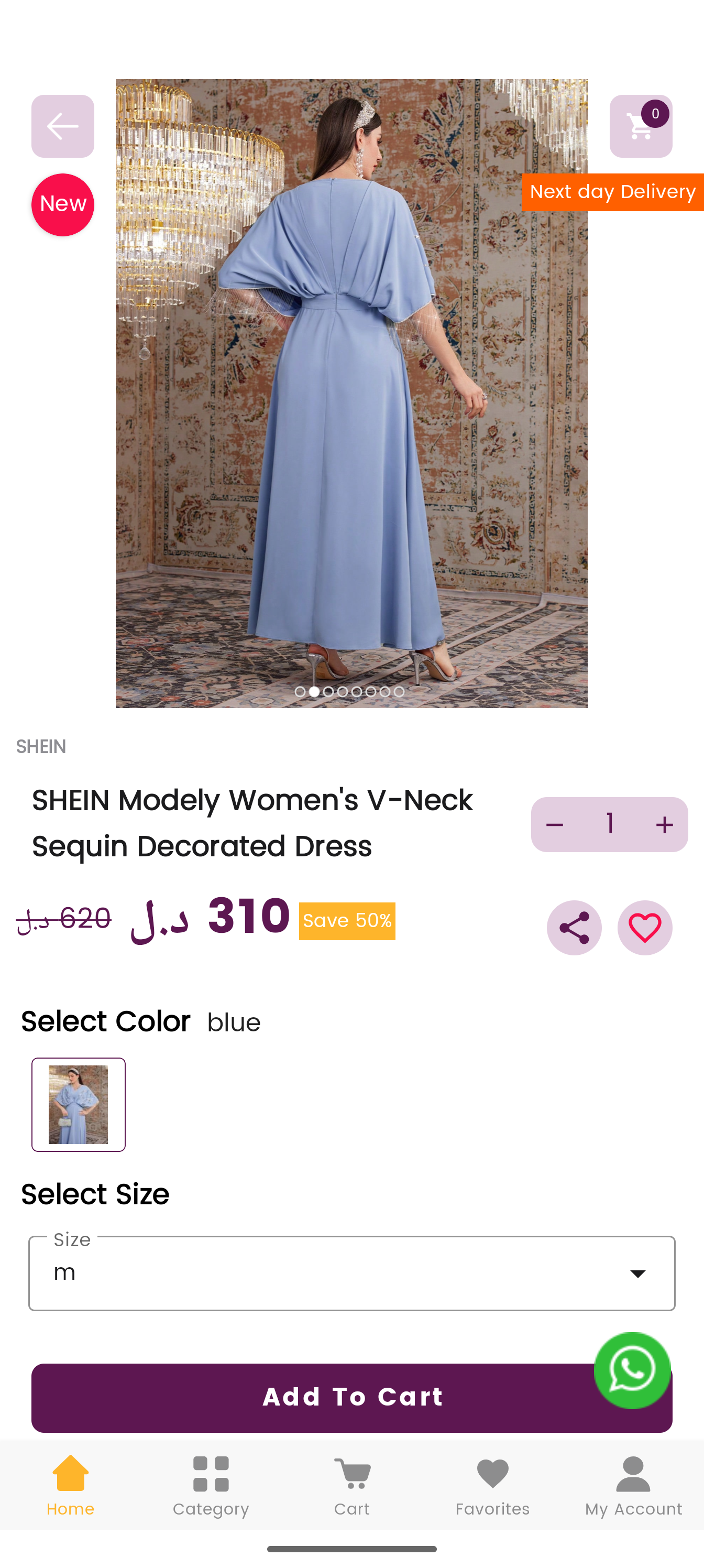
Task: Go to the last image carousel dot
Action: click(x=399, y=691)
